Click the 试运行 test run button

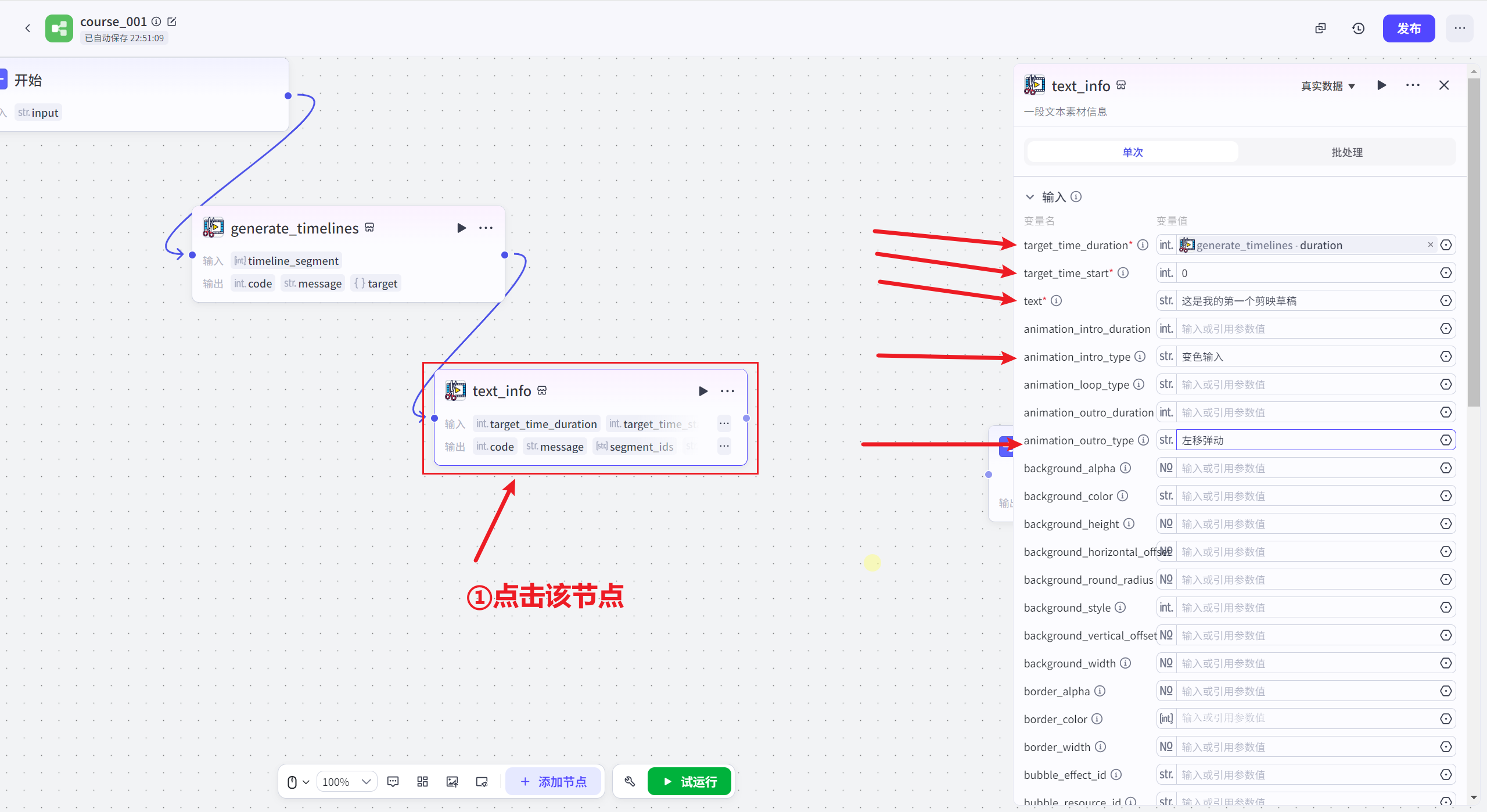tap(689, 782)
